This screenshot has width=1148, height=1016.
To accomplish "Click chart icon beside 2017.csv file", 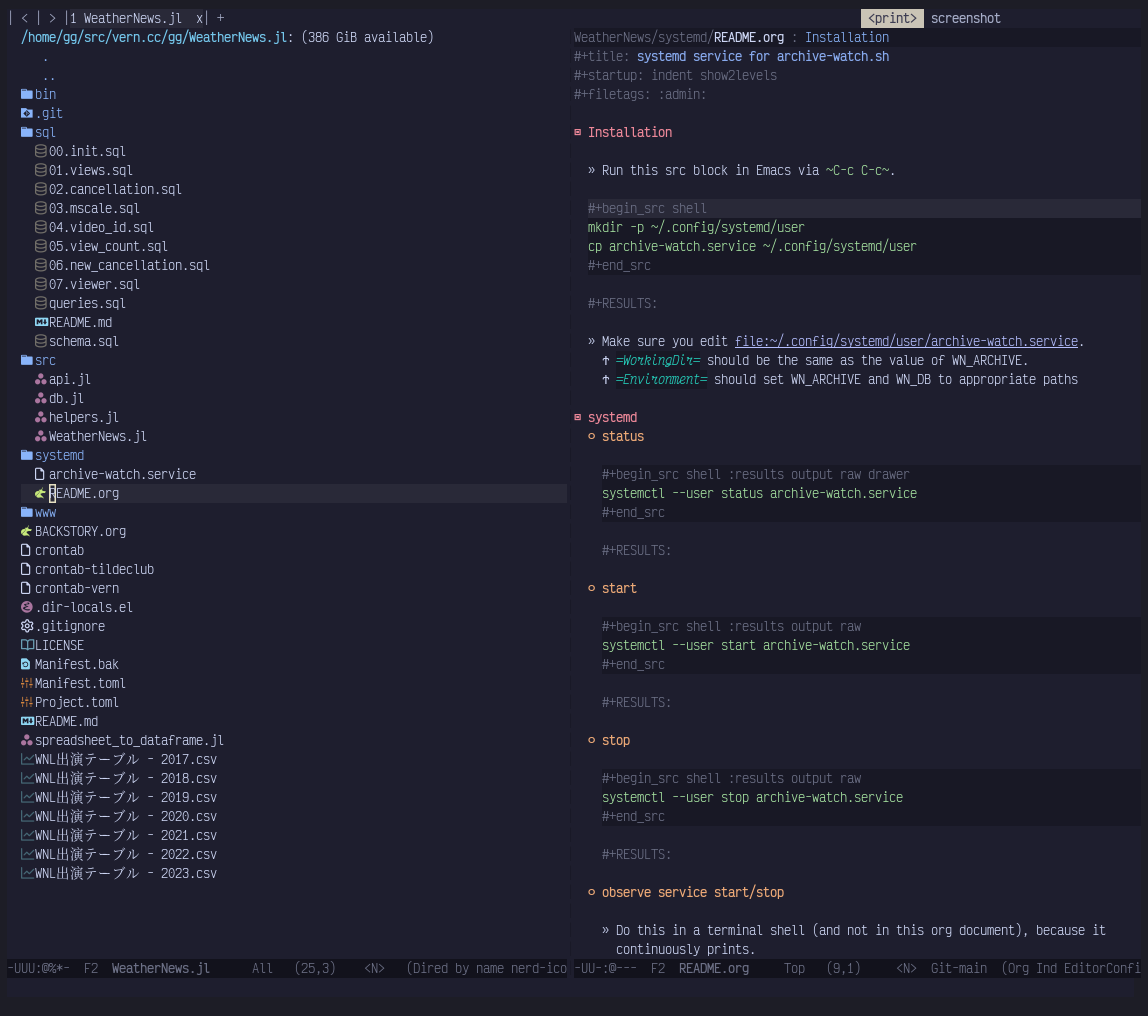I will click(x=27, y=760).
